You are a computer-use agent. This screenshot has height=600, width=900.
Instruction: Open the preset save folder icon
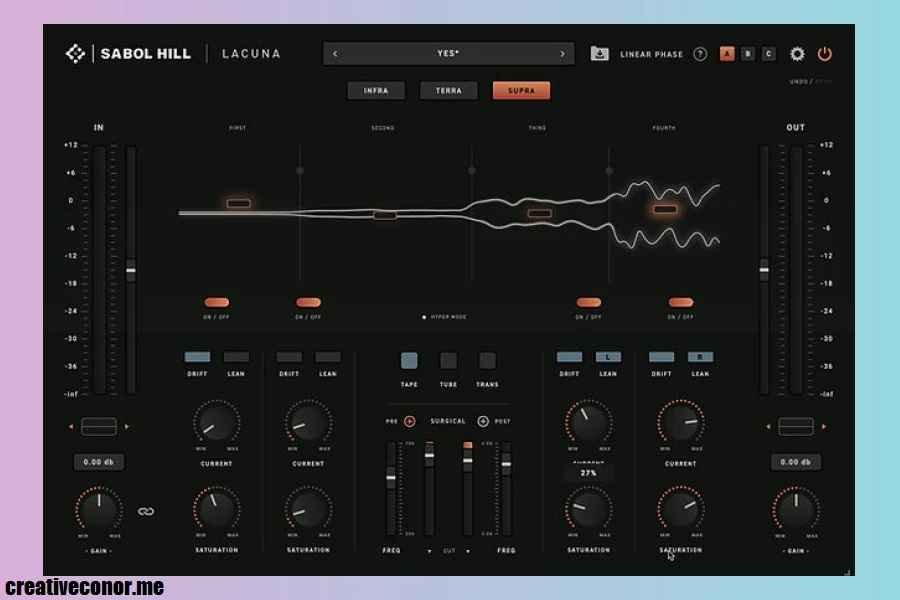tap(599, 53)
